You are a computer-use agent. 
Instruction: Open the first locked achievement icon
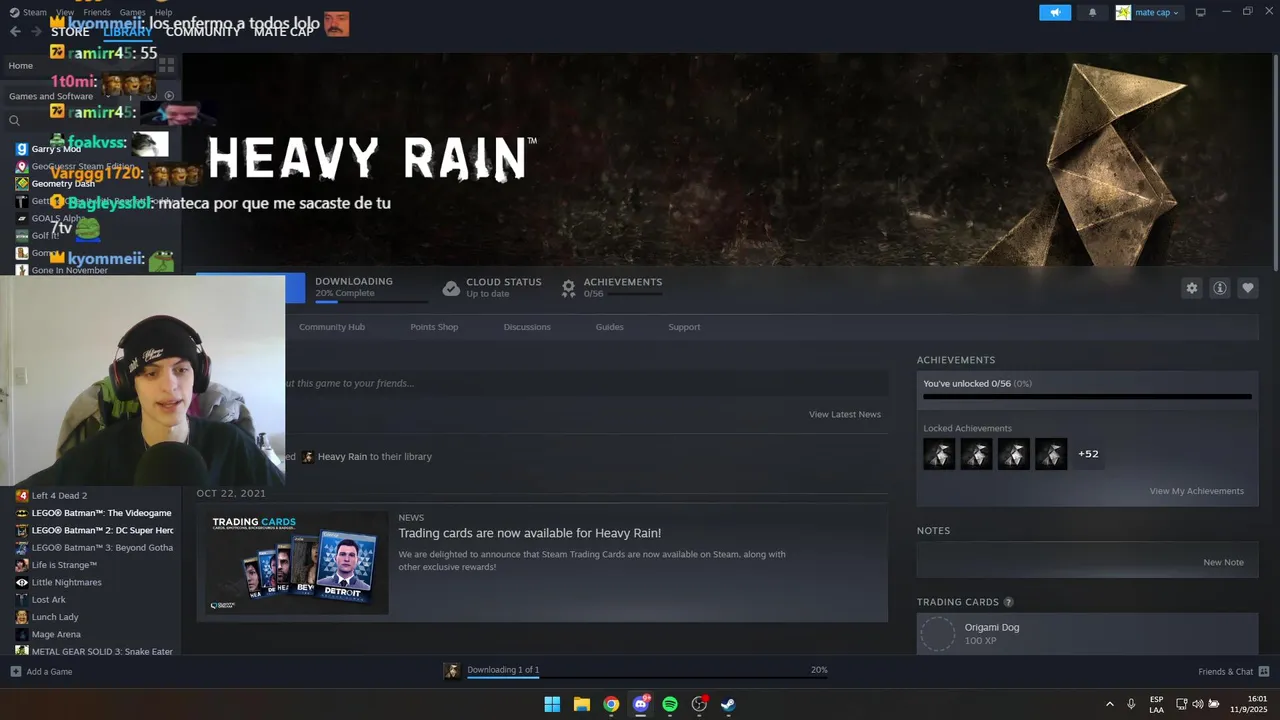pos(939,454)
